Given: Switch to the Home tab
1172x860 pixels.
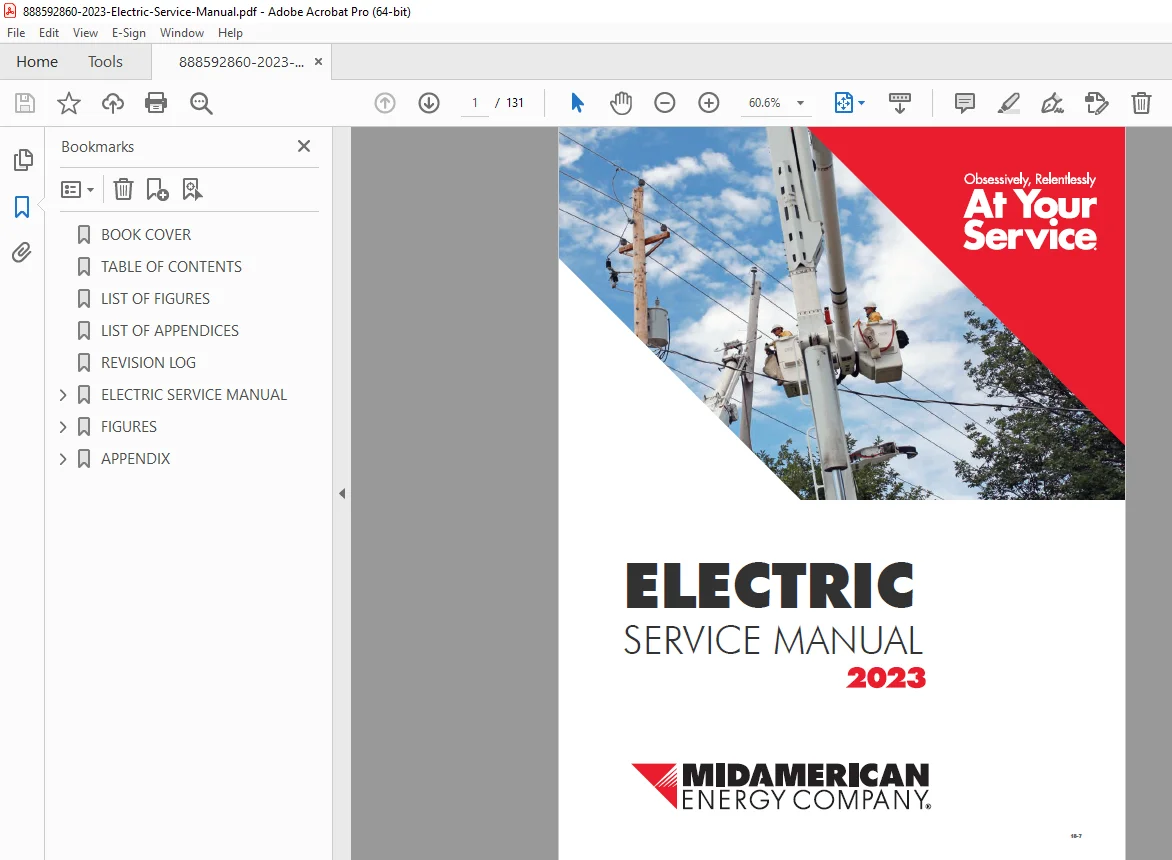Looking at the screenshot, I should pyautogui.click(x=37, y=62).
